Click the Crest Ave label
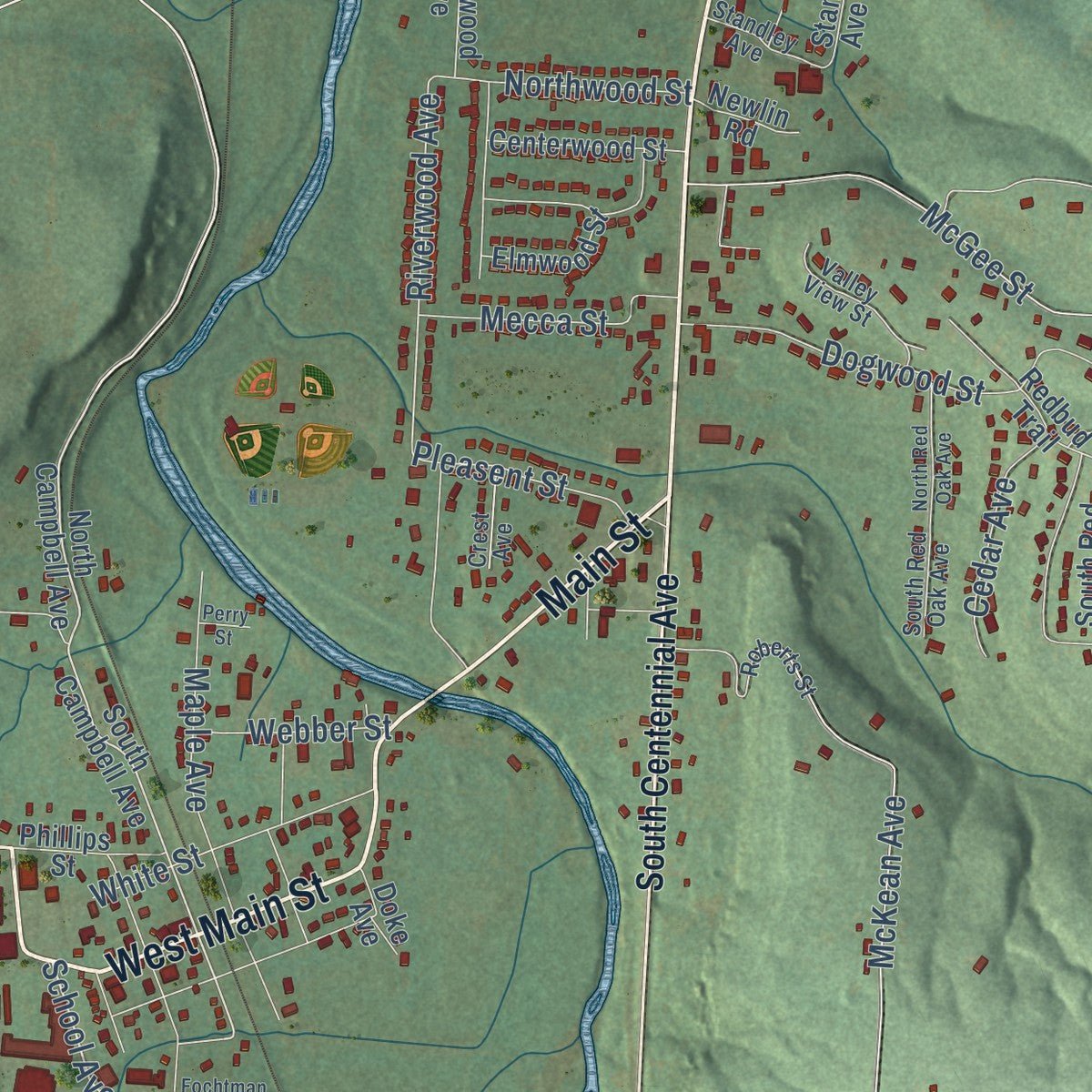This screenshot has width=1092, height=1092. (x=490, y=539)
